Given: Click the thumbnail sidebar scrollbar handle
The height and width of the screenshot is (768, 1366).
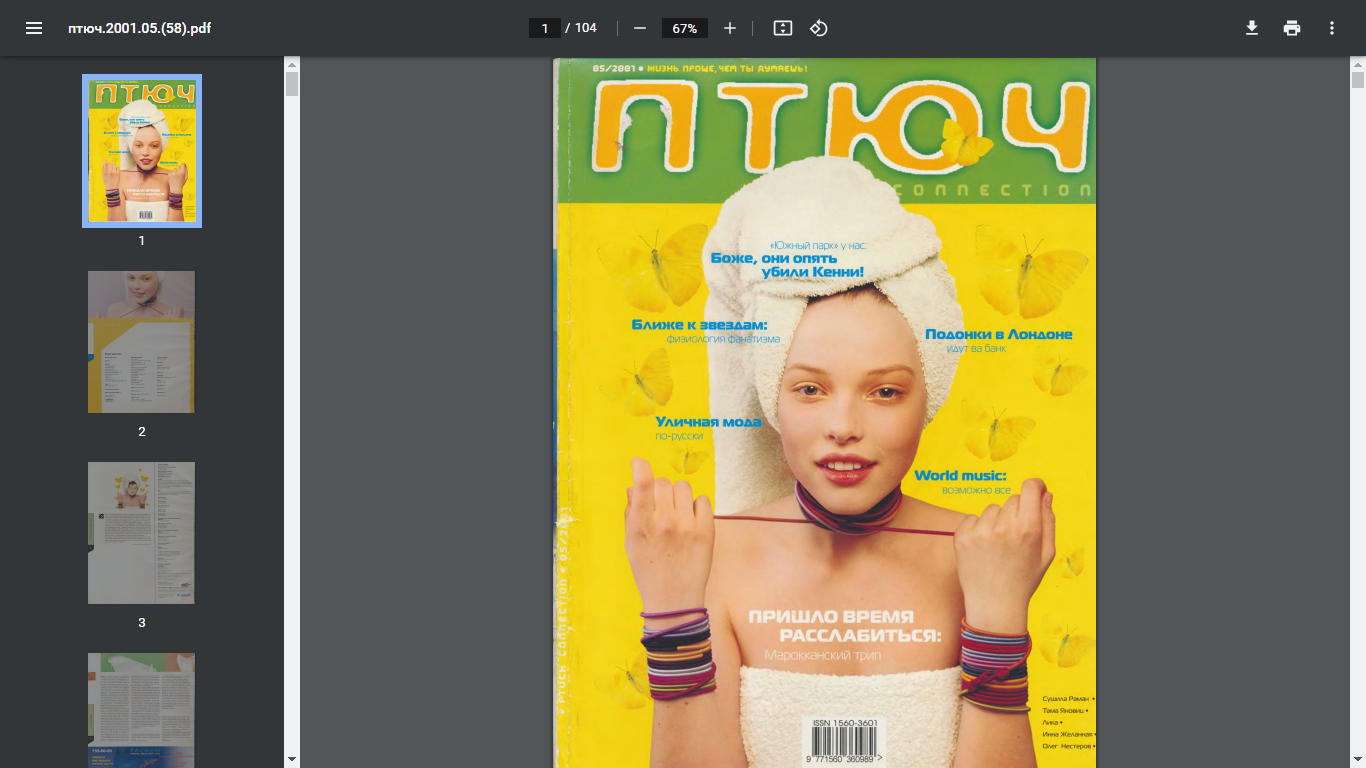Looking at the screenshot, I should click(292, 84).
